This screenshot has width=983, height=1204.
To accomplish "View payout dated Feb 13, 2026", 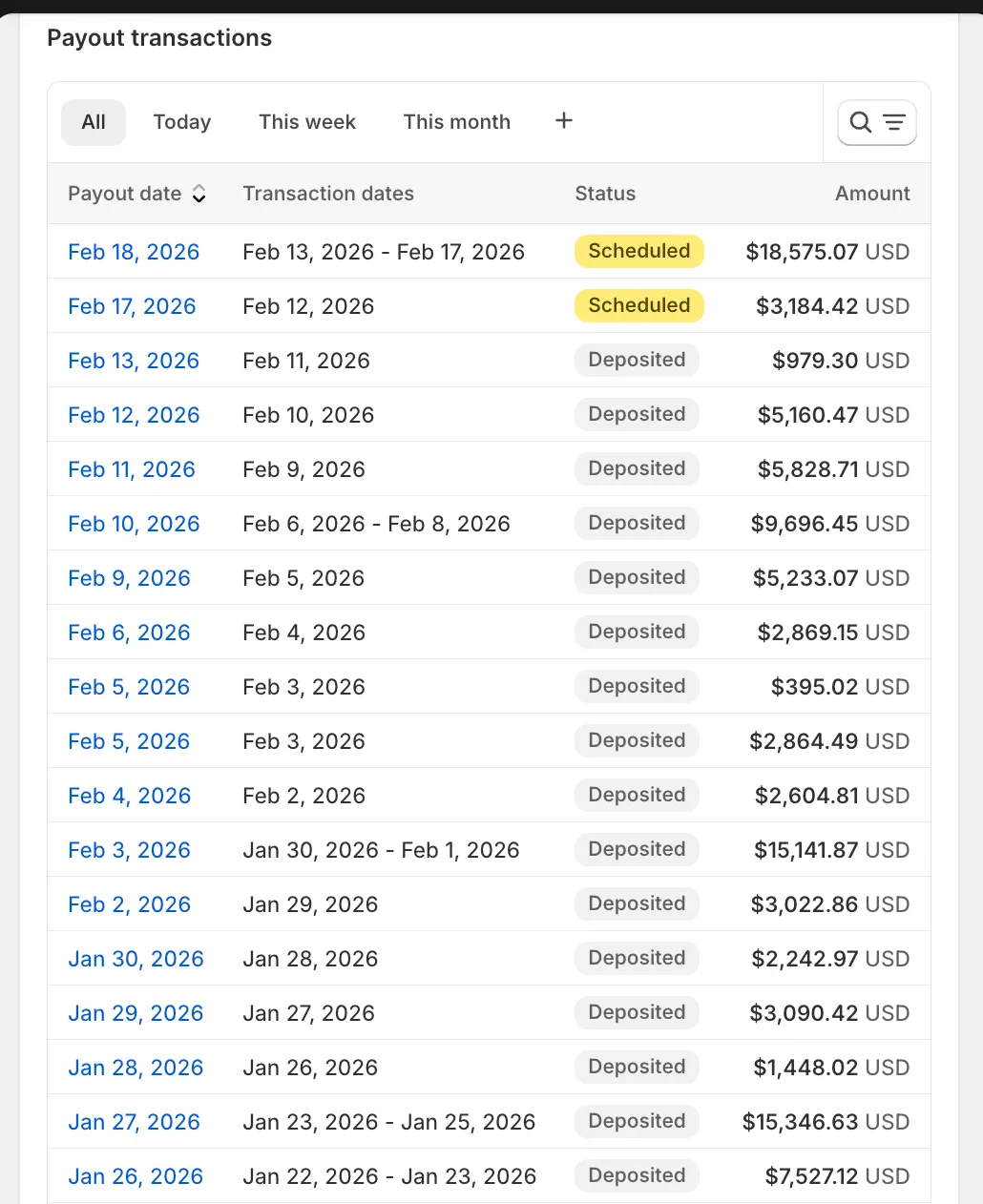I will pos(134,361).
